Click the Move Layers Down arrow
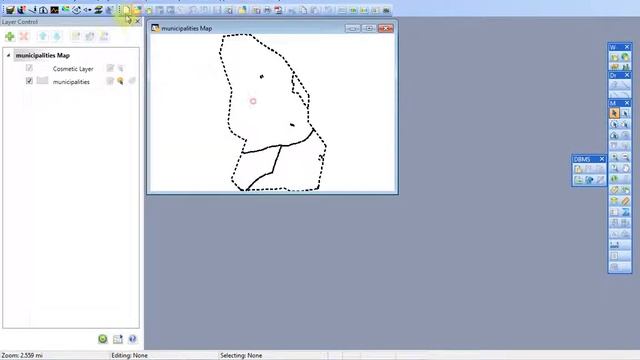640x360 pixels. pos(57,37)
